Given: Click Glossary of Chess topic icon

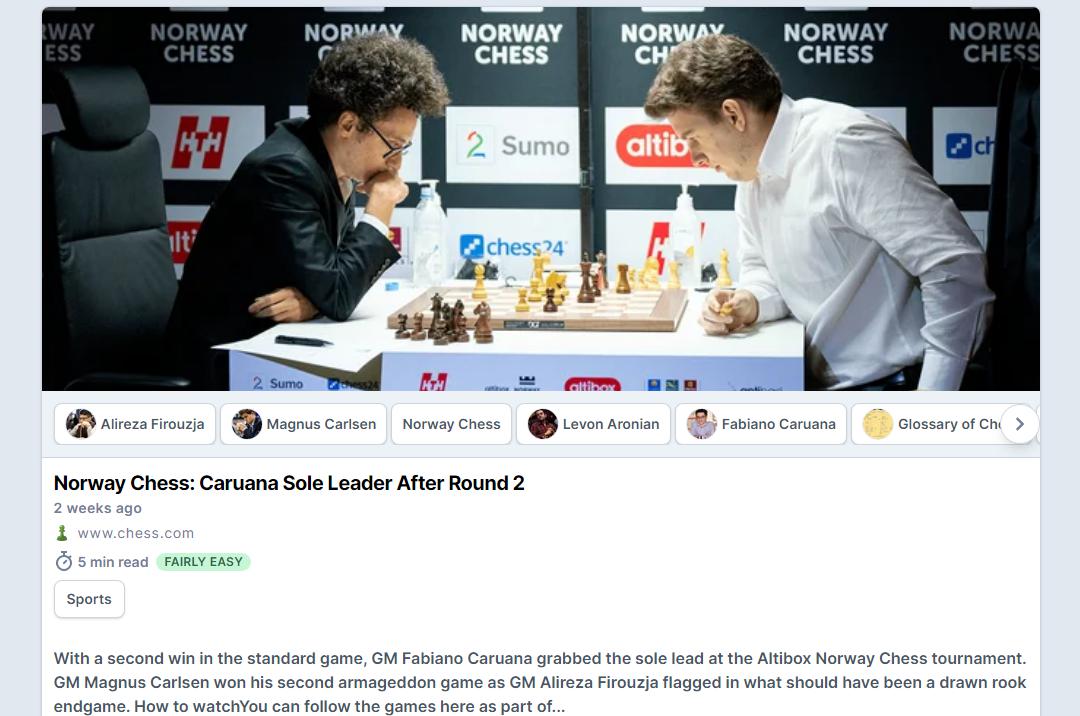Looking at the screenshot, I should (878, 424).
